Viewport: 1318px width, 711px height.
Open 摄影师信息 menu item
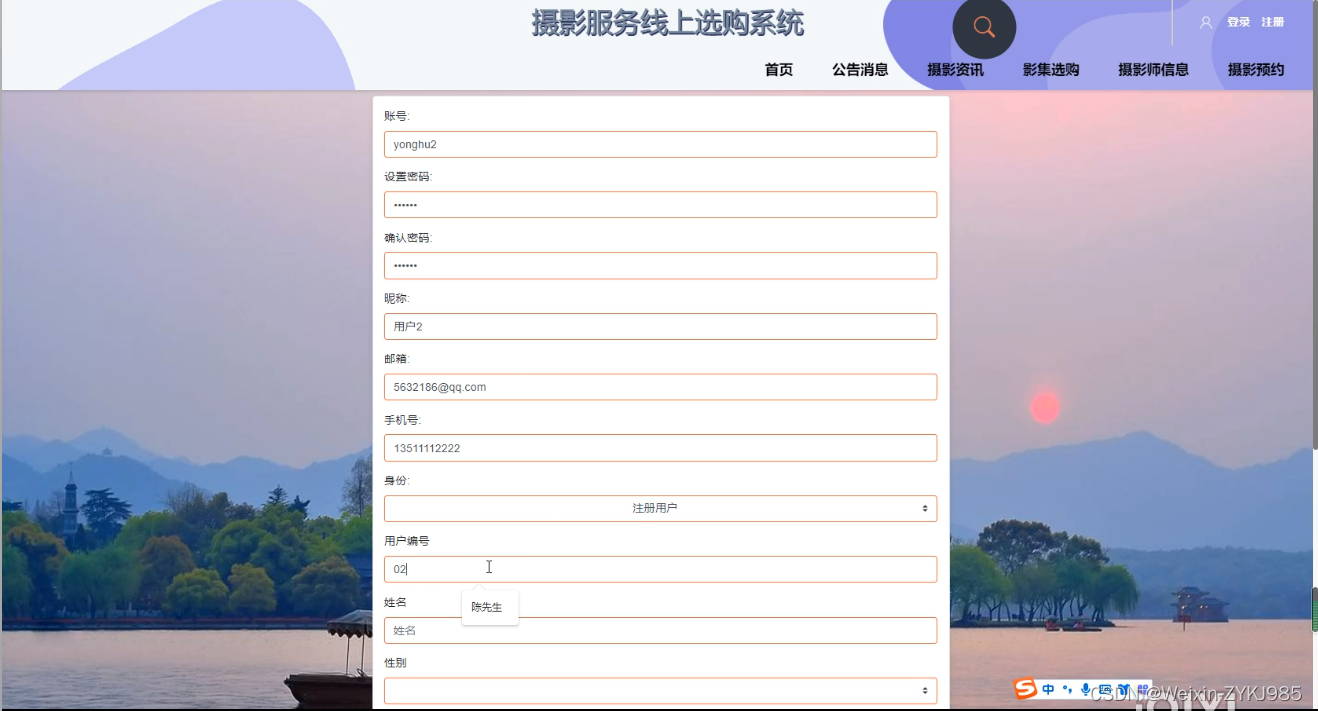tap(1153, 70)
